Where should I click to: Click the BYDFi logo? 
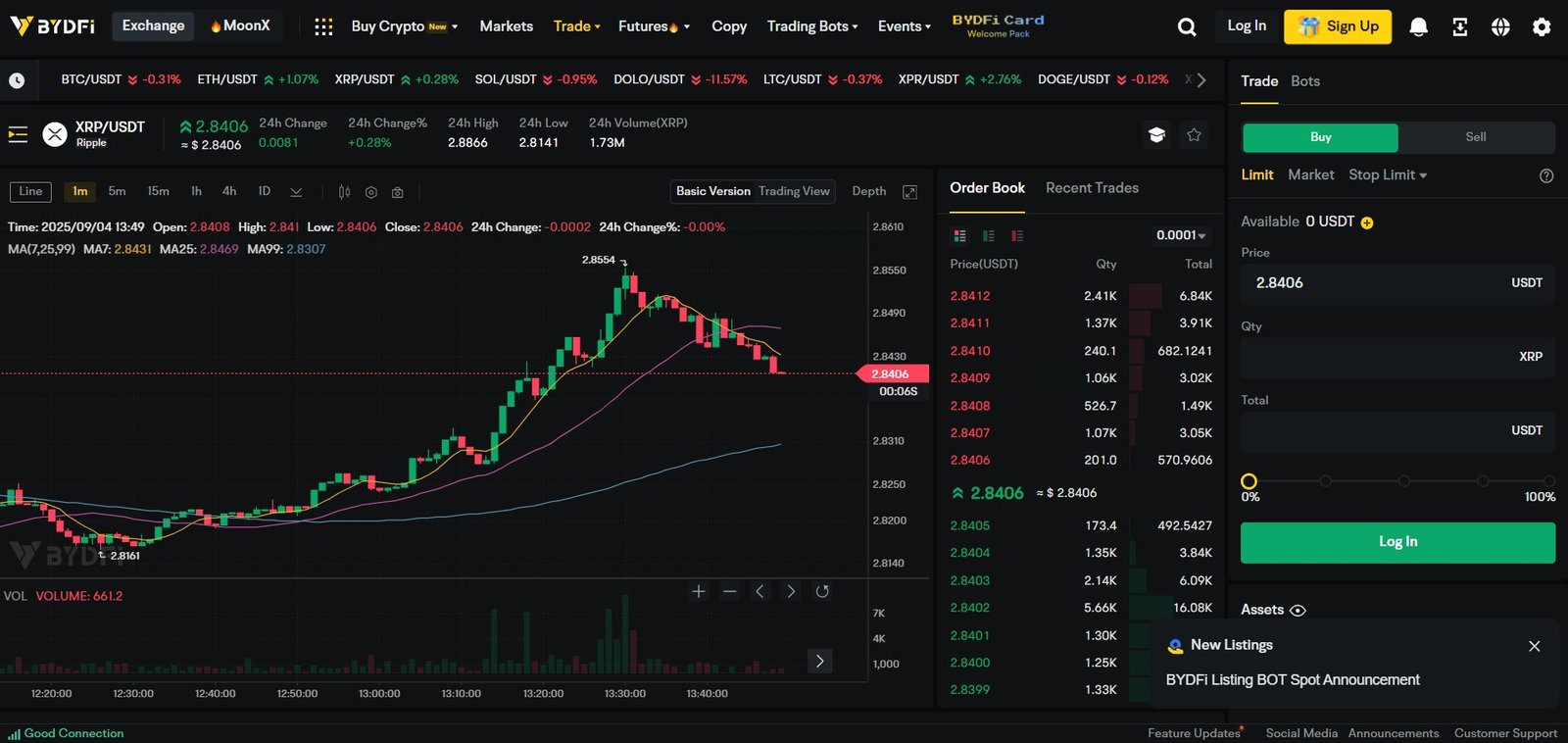(x=53, y=26)
